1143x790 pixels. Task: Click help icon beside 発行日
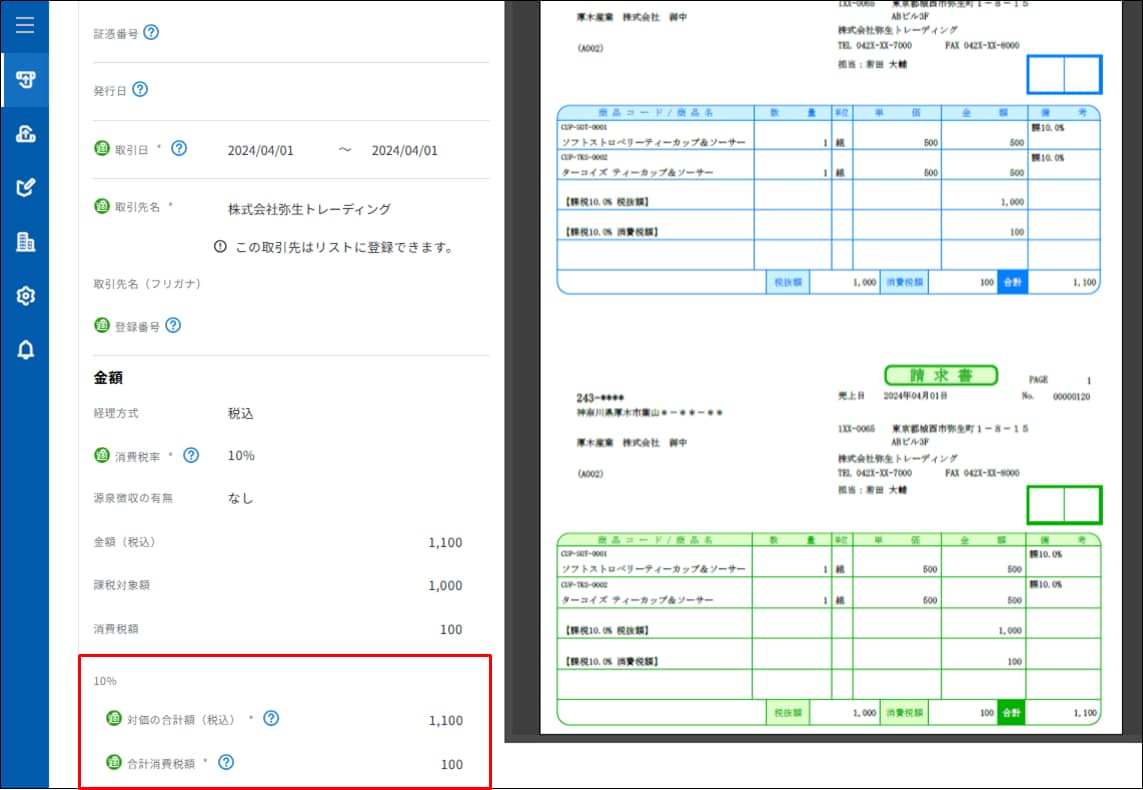pos(140,90)
